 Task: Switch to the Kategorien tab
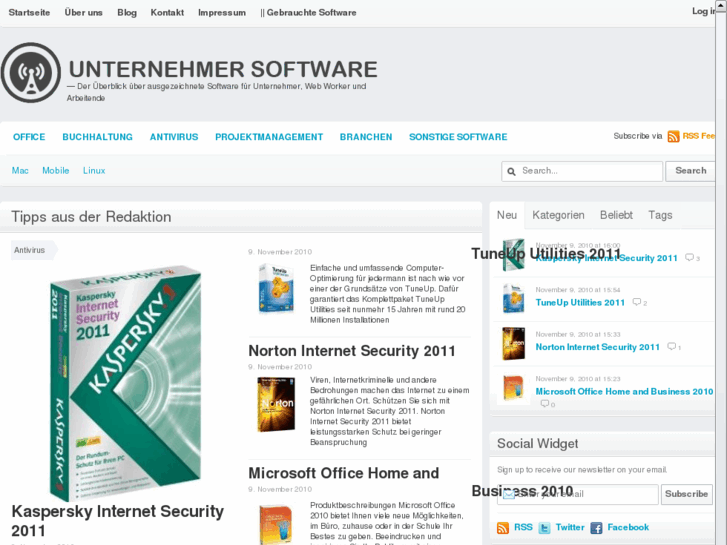(558, 215)
